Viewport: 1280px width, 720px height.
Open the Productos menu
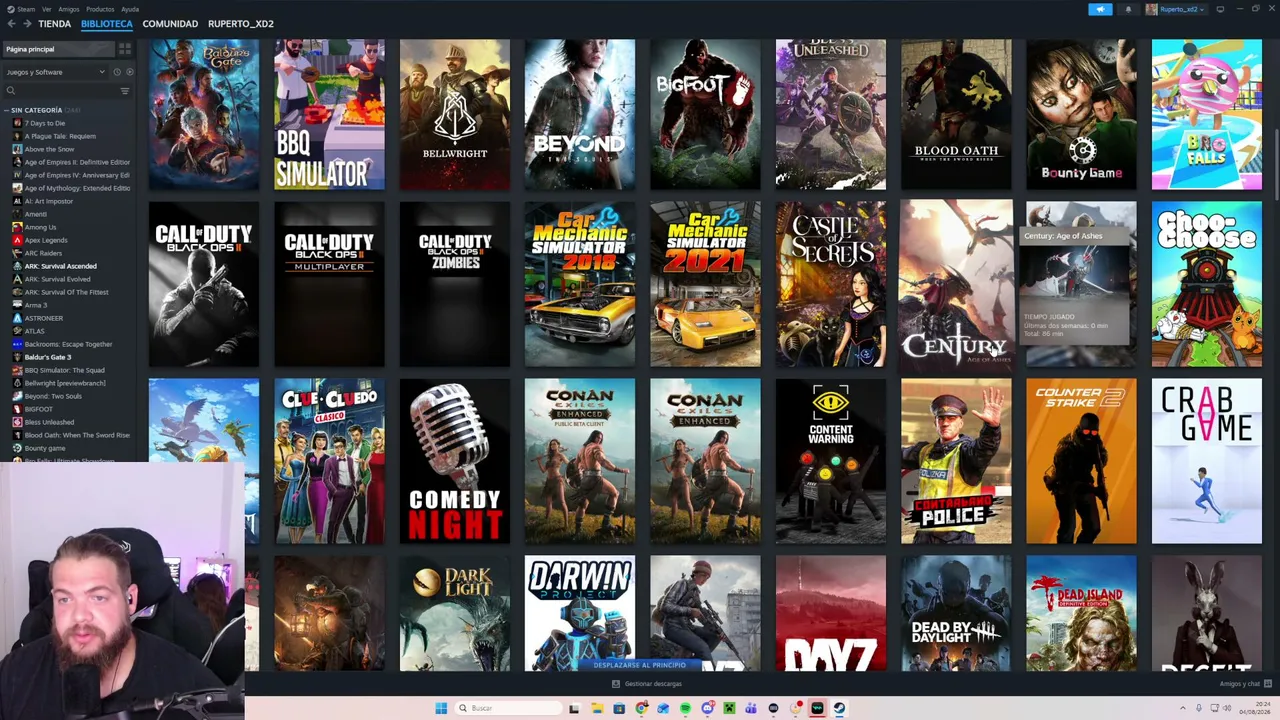[100, 9]
